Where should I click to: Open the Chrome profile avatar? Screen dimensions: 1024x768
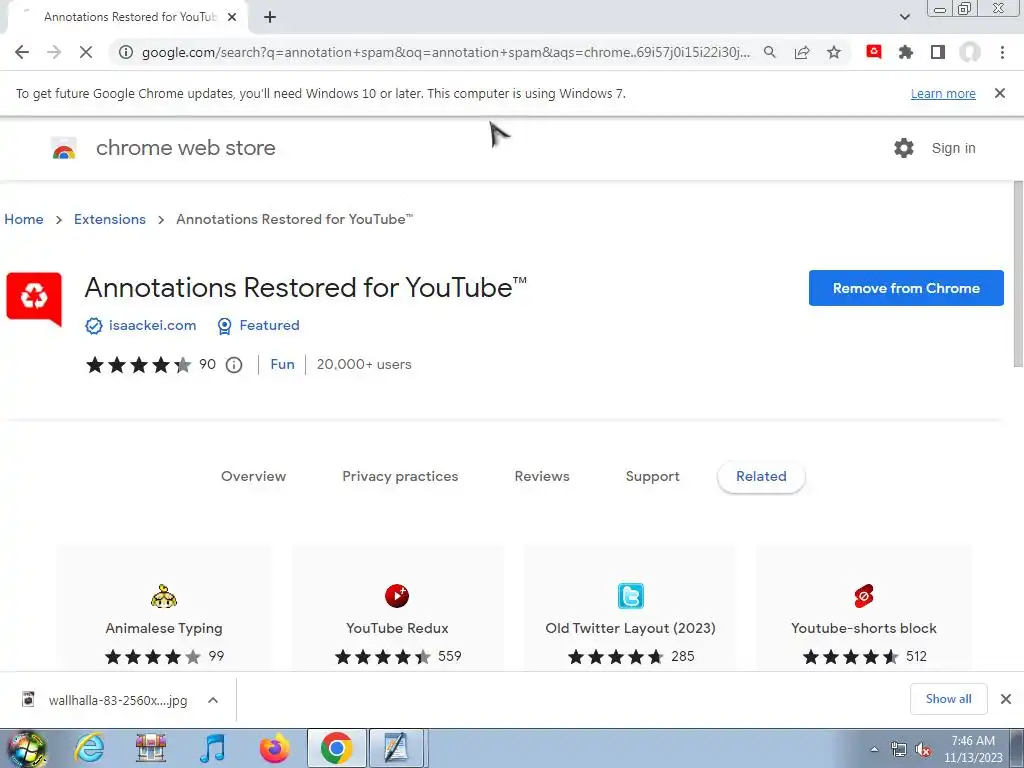click(x=970, y=52)
